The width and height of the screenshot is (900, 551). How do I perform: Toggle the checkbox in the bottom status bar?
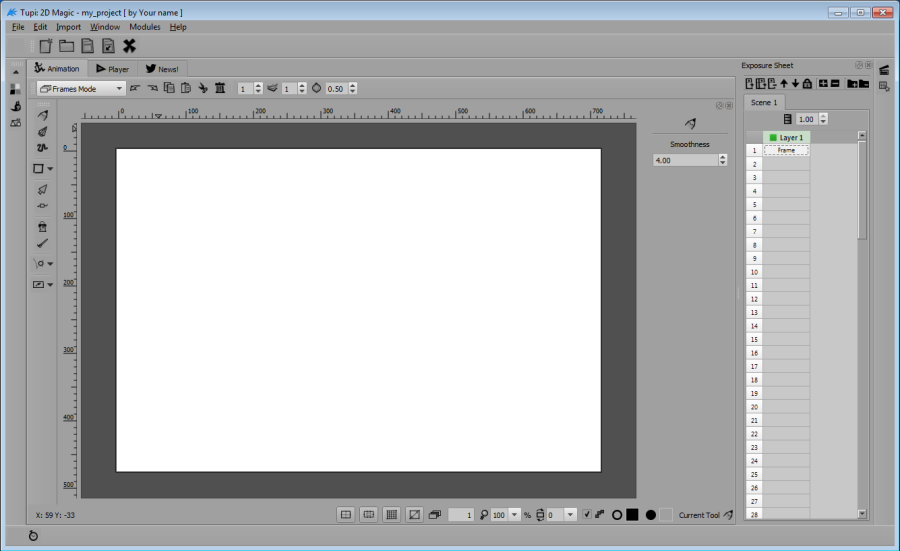tap(587, 514)
